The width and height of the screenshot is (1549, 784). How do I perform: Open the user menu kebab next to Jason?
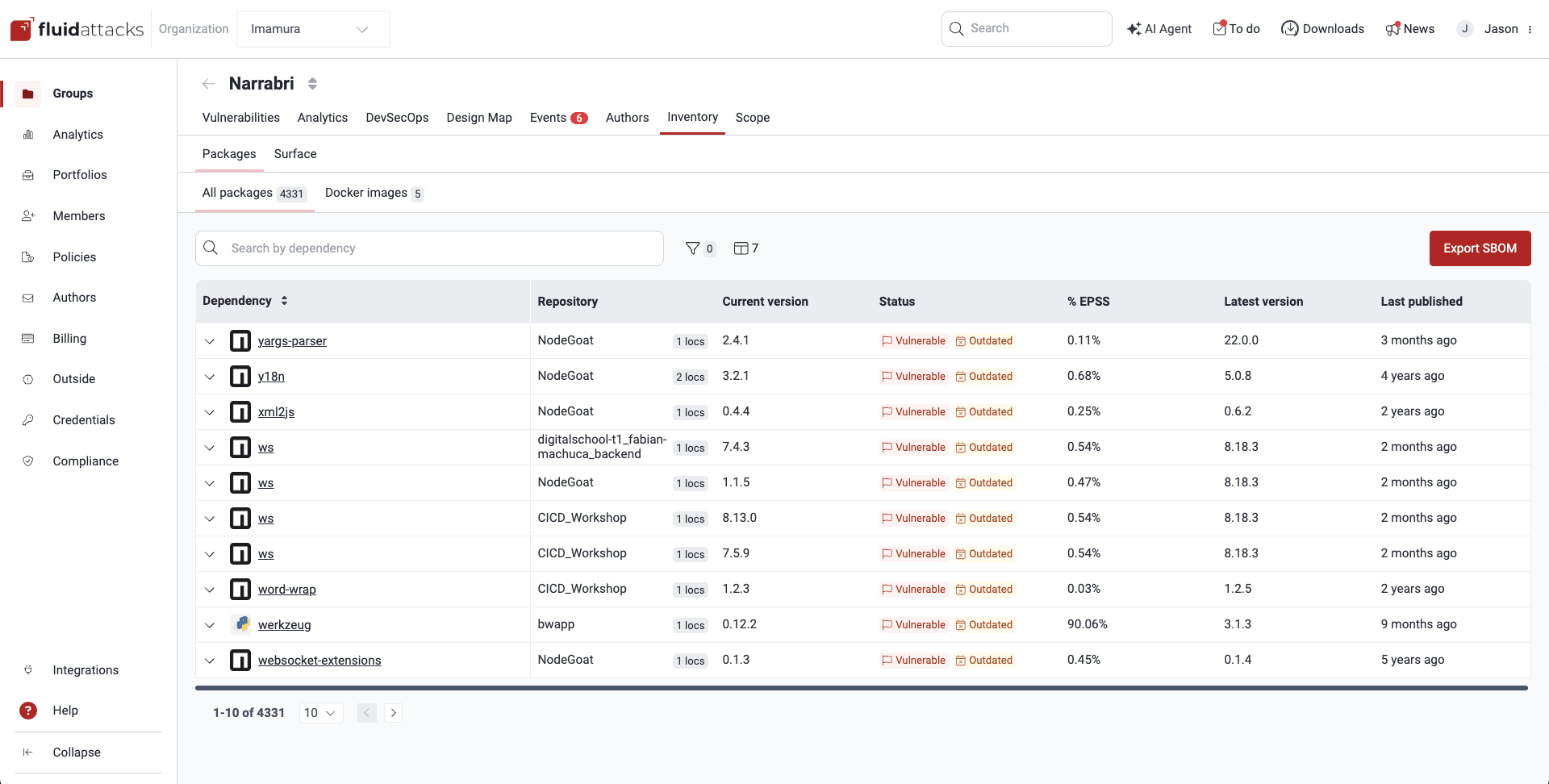1530,29
